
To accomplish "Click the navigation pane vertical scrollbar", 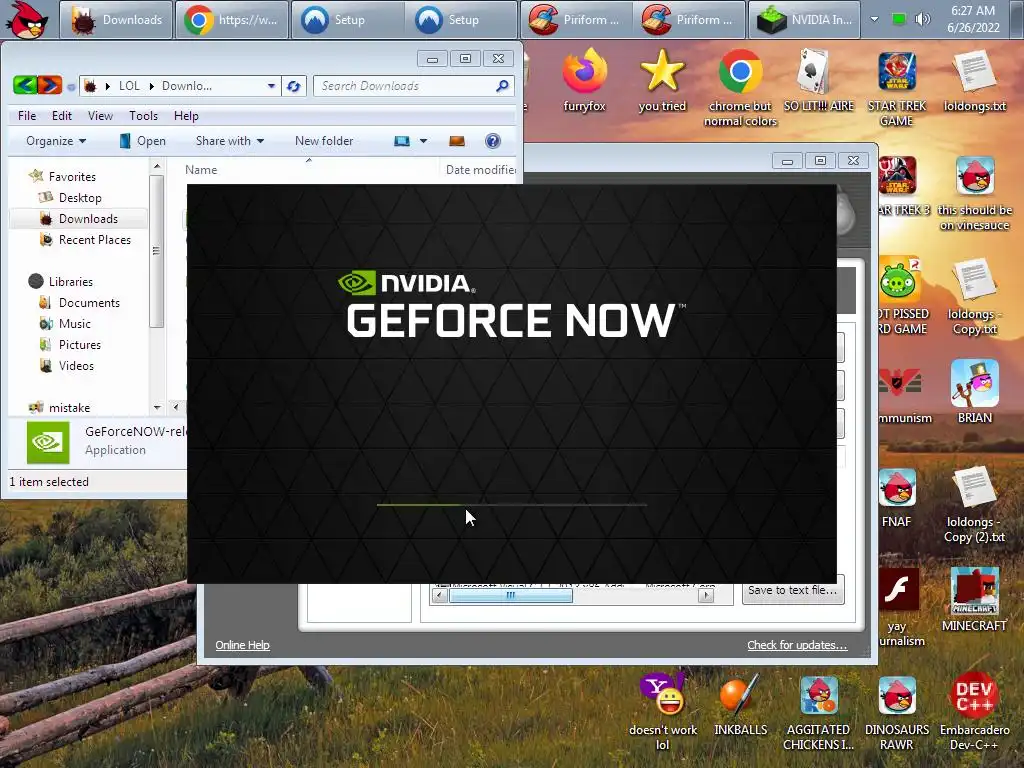I will coord(157,251).
